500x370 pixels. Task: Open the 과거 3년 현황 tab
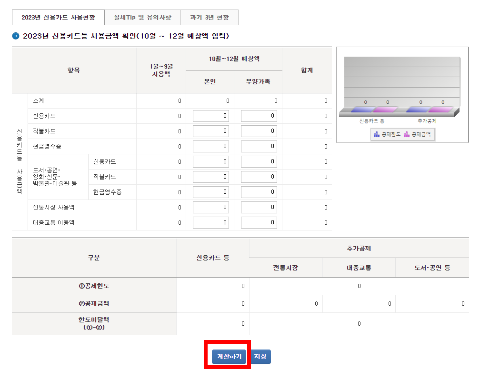(209, 17)
